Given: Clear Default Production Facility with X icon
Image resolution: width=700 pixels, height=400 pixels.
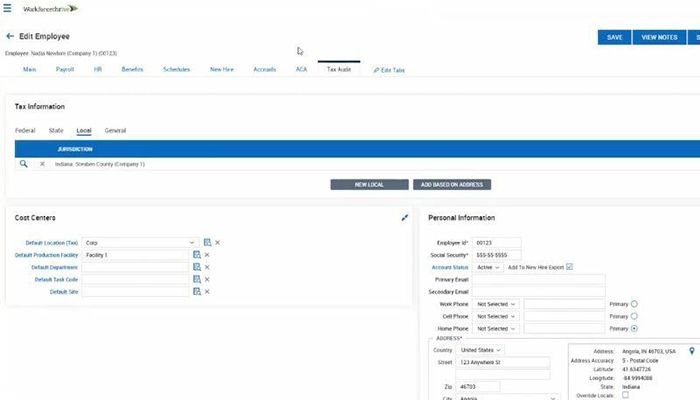Looking at the screenshot, I should coord(207,254).
